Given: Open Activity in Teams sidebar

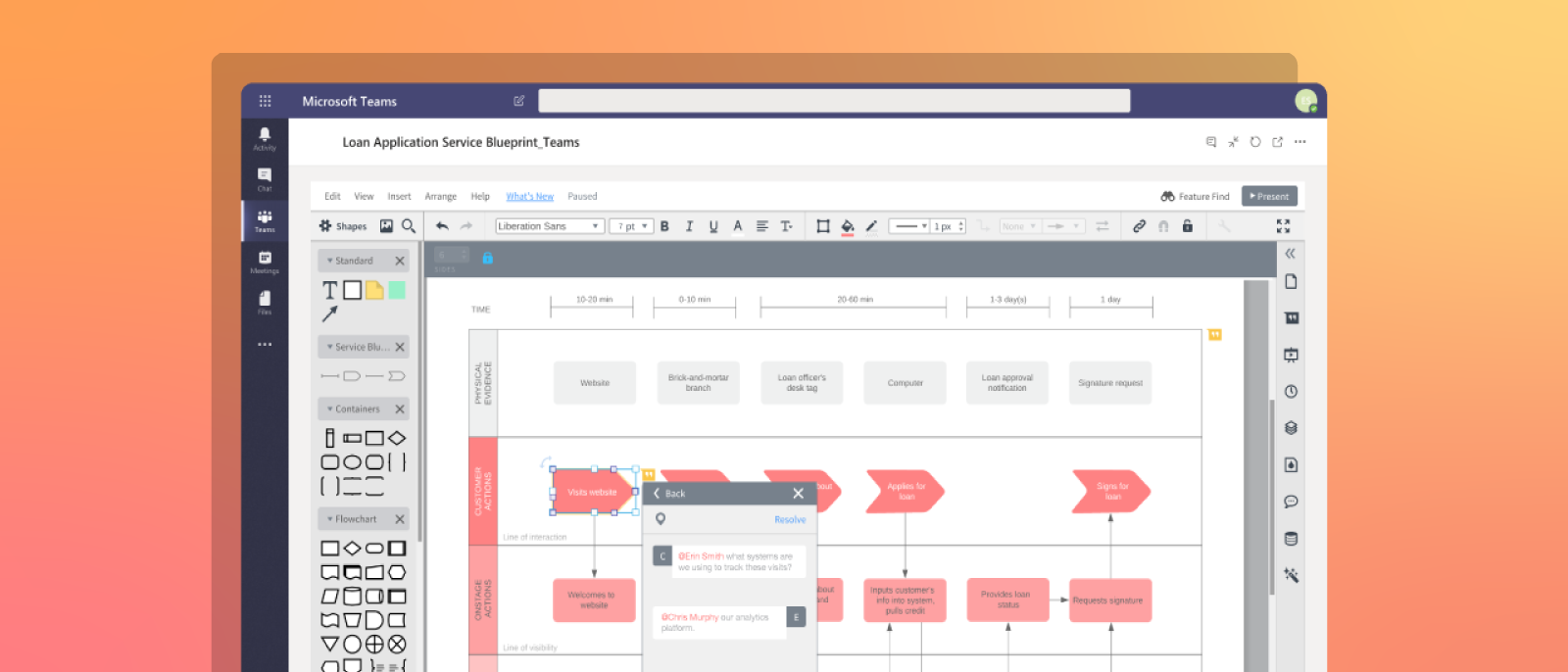Looking at the screenshot, I should (x=265, y=138).
